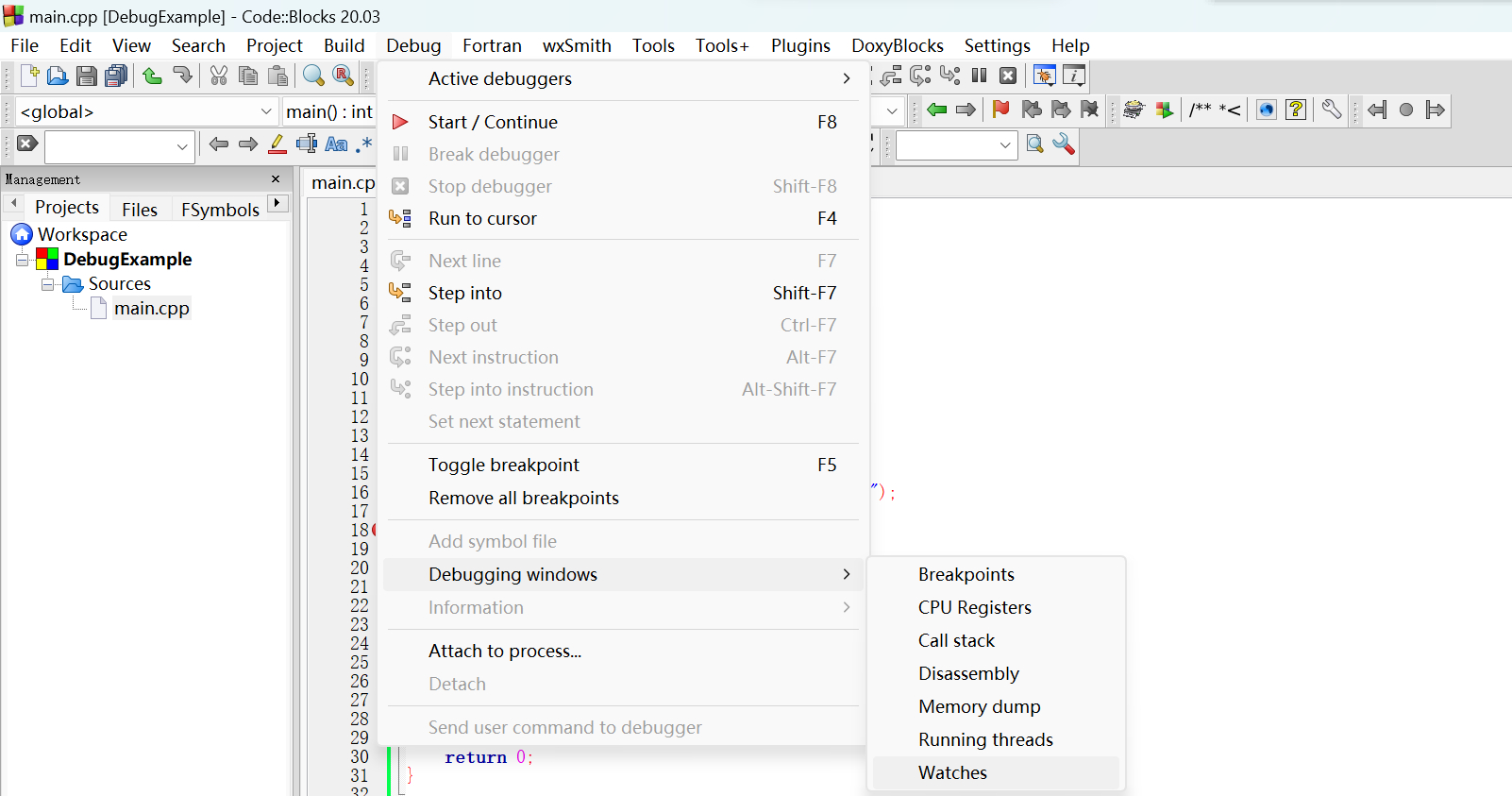Choose Toggle breakpoint
Image resolution: width=1512 pixels, height=796 pixels.
click(623, 465)
